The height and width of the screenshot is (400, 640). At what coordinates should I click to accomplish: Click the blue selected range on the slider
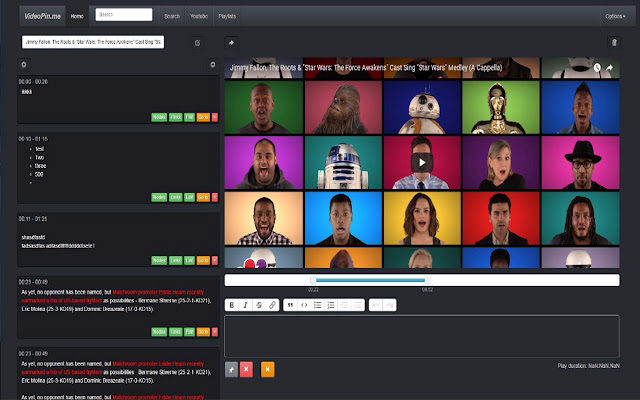[x=370, y=280]
